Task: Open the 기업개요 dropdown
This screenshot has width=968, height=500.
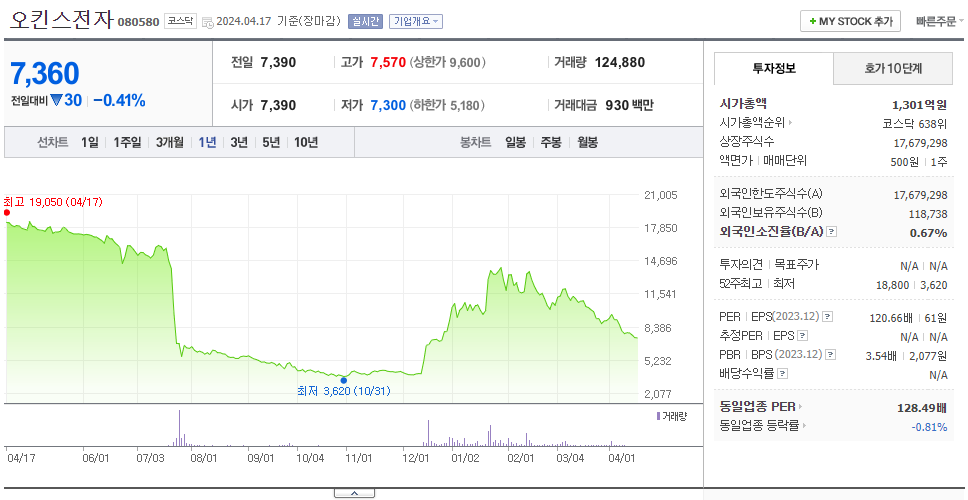Action: pyautogui.click(x=415, y=22)
